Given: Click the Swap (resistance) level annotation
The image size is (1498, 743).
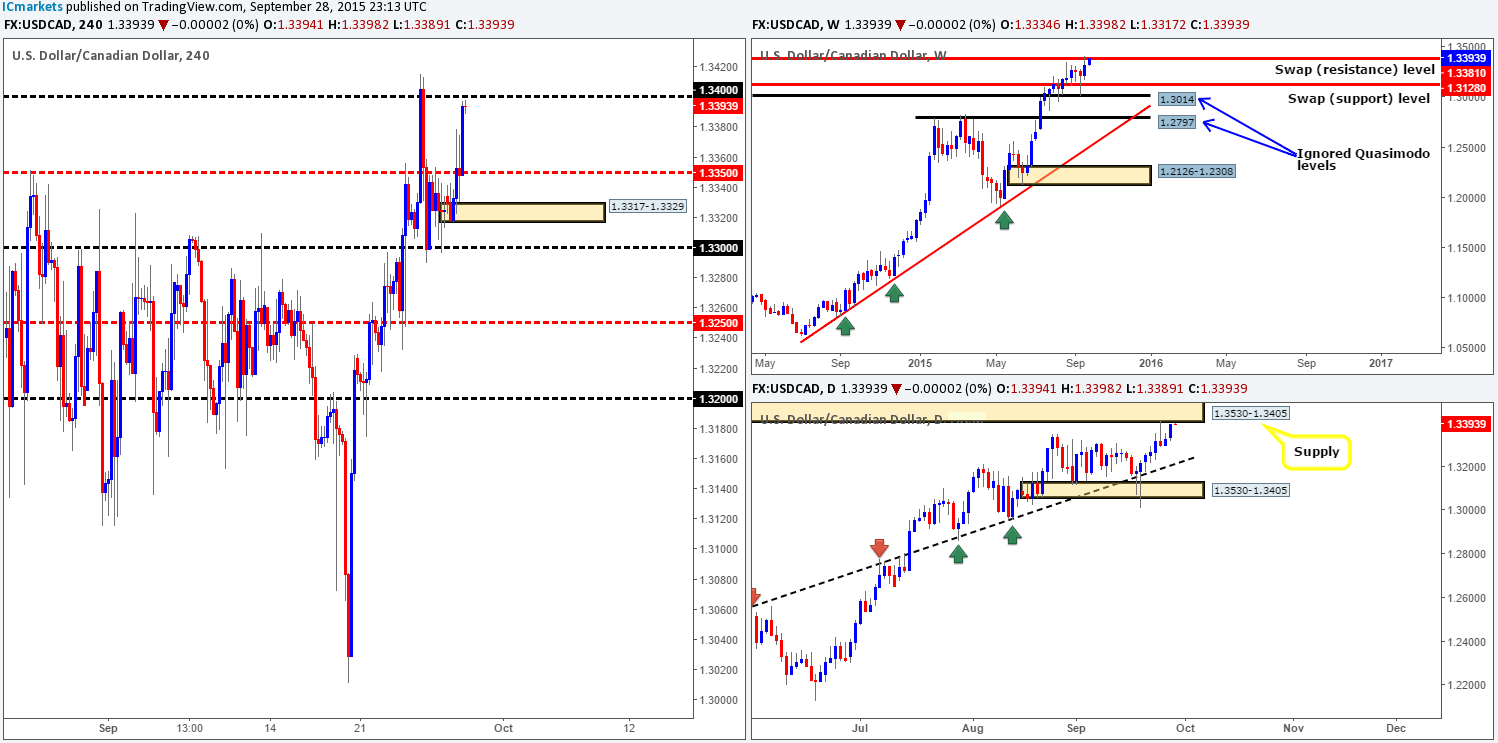Looking at the screenshot, I should tap(1355, 70).
